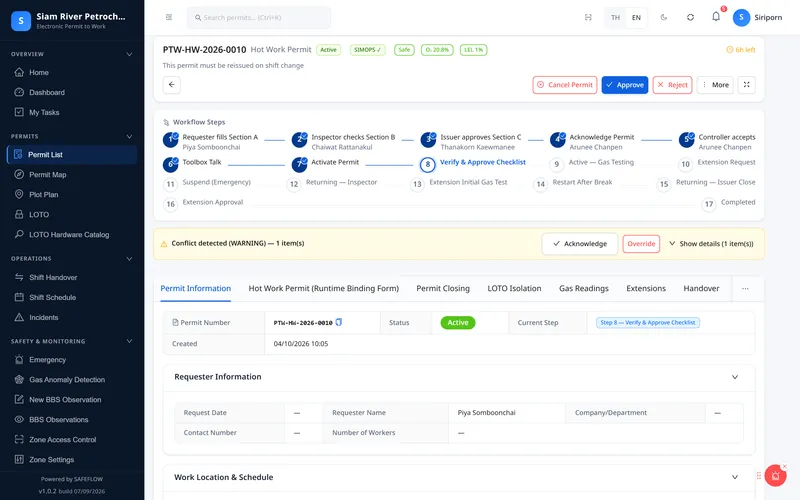
Task: Click the blue Approve button
Action: (624, 85)
